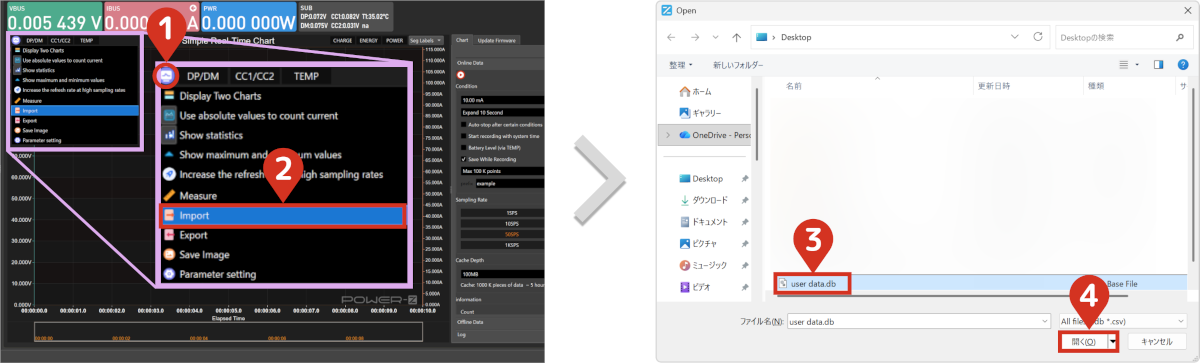The height and width of the screenshot is (363, 1200).
Task: Click the Measure ruler icon in enlarged menu
Action: pyautogui.click(x=170, y=195)
